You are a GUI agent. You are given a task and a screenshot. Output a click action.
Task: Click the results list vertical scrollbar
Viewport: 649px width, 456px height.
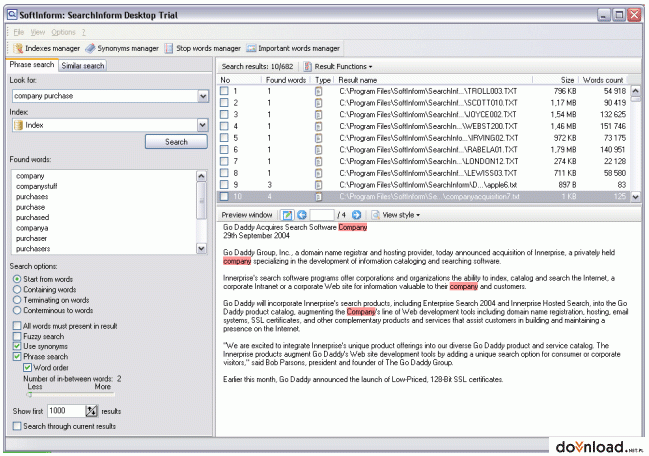point(635,144)
